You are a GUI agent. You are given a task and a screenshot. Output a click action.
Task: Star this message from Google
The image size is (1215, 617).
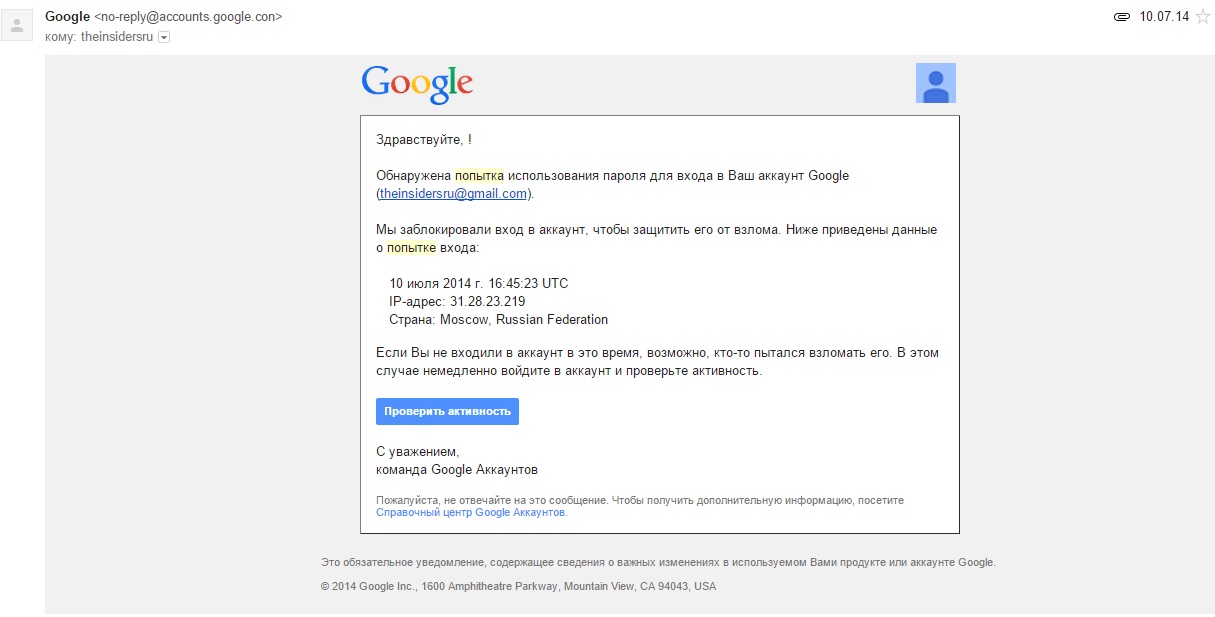pyautogui.click(x=1202, y=17)
